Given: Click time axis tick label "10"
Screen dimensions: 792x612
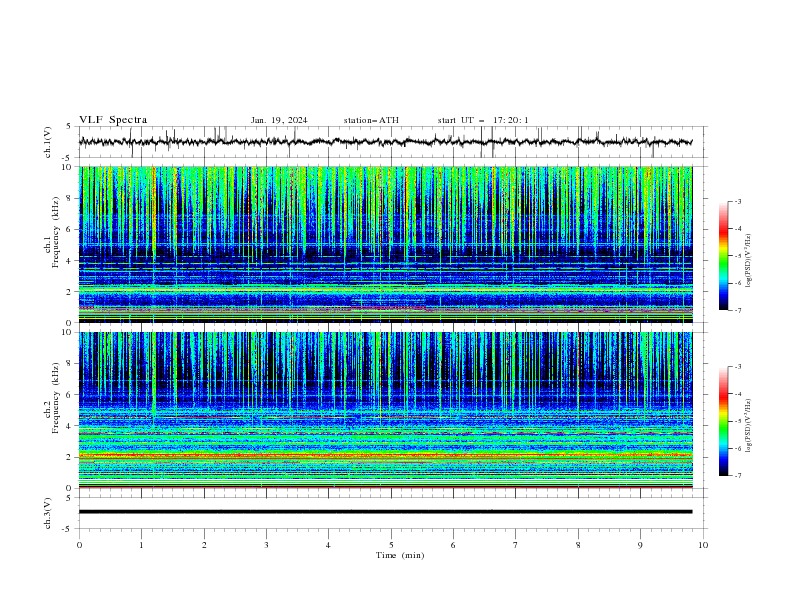Looking at the screenshot, I should 703,545.
